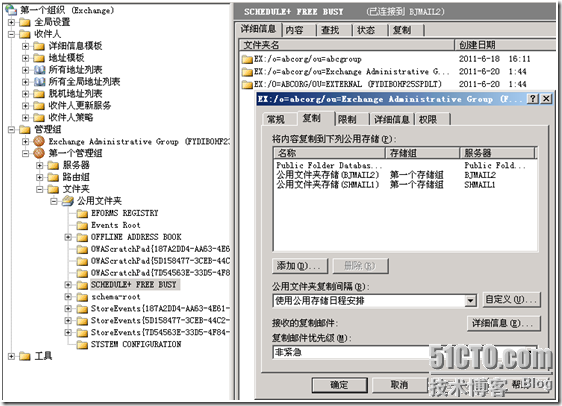
Task: Click the 存储组 column header in dialog
Action: point(423,153)
